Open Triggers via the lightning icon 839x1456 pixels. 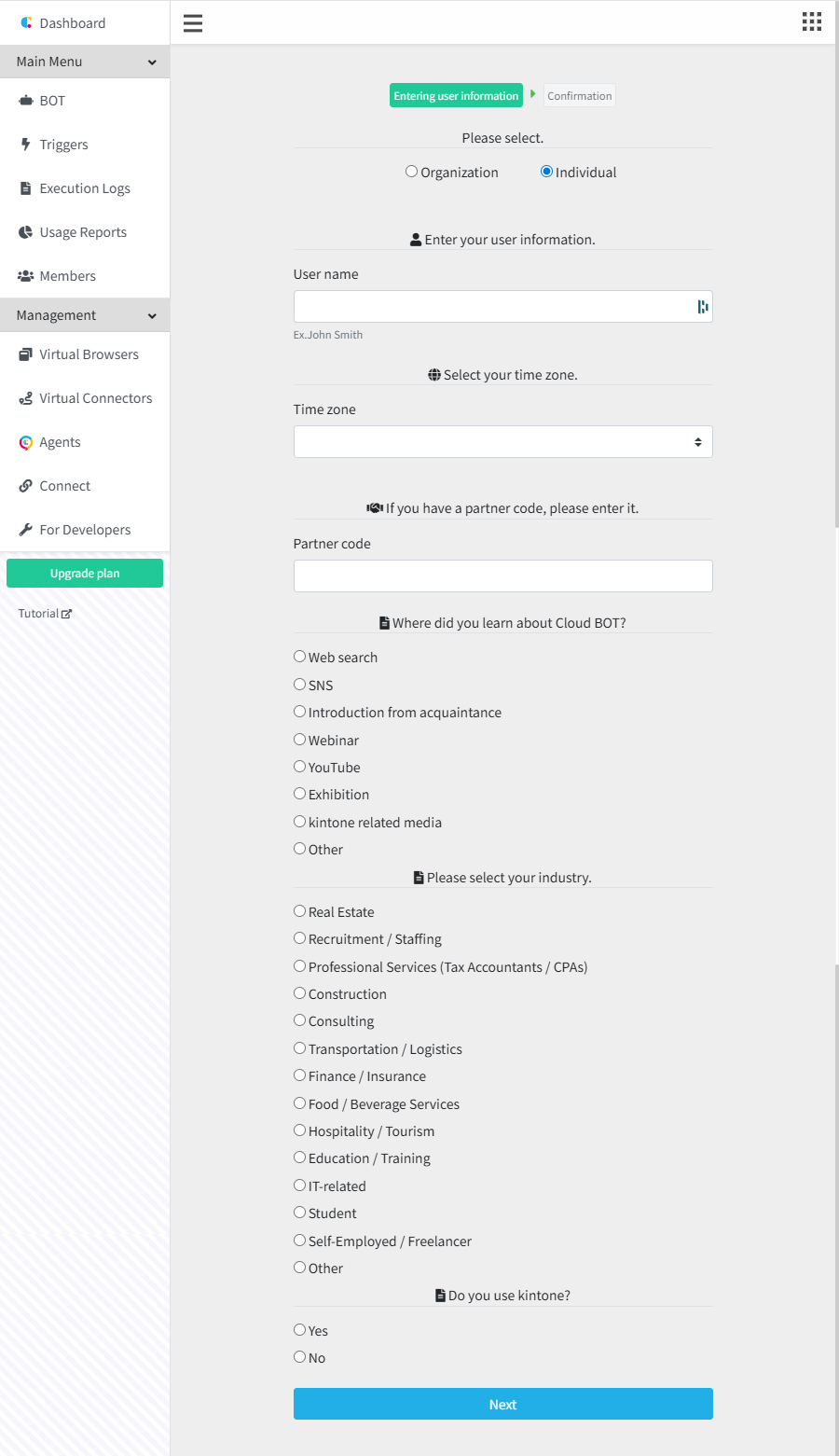(26, 145)
